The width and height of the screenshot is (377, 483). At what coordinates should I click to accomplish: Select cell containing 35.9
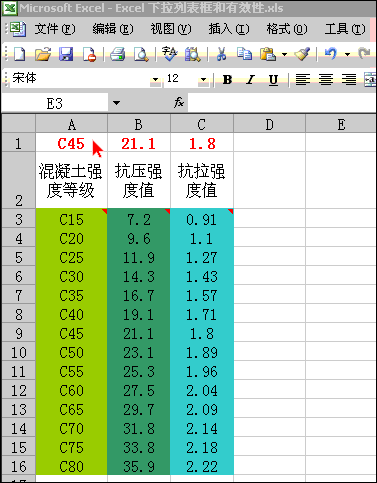pos(139,466)
